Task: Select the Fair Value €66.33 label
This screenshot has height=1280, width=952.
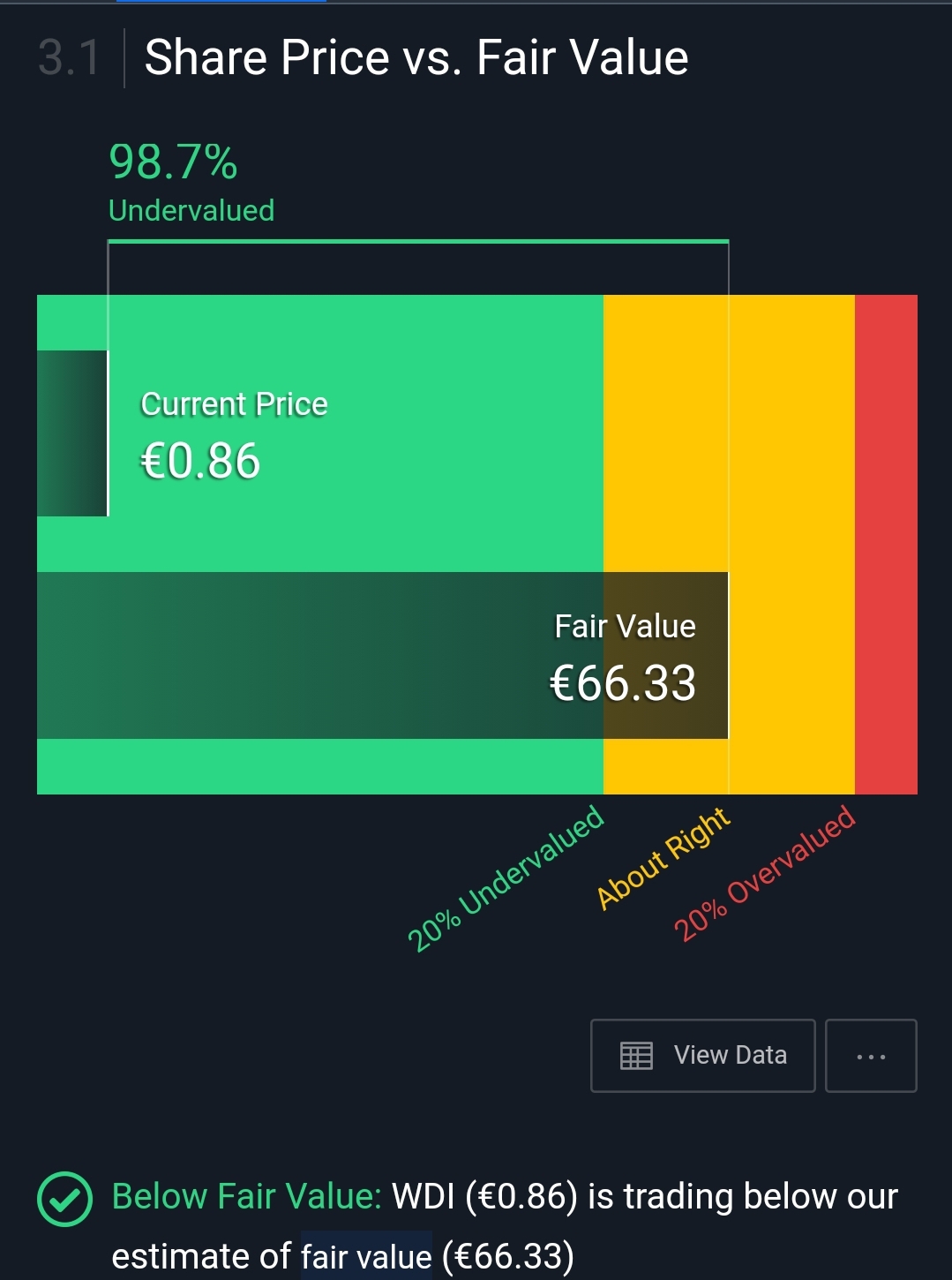Action: 624,657
